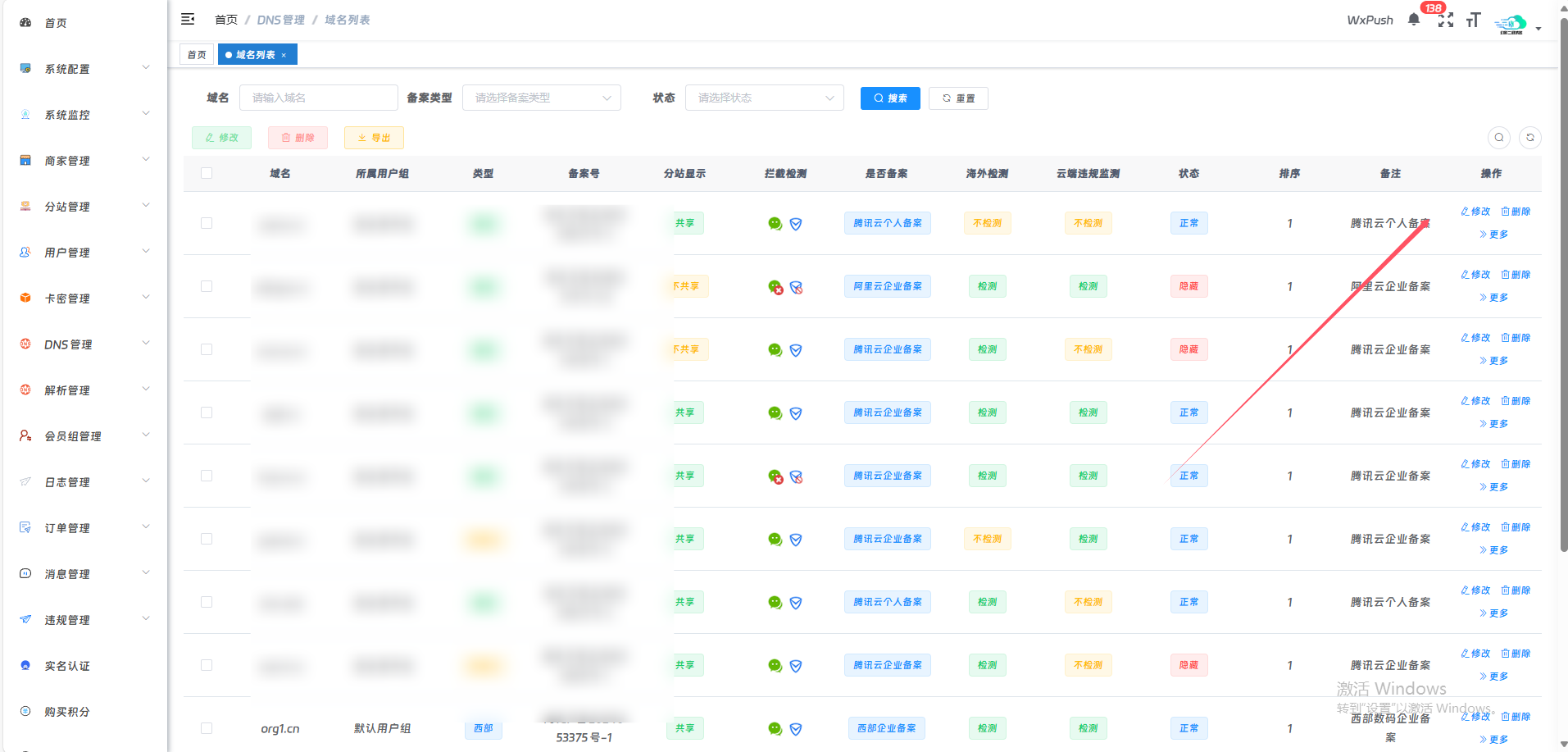Click the 西部 type tag
Viewport: 1568px width, 752px height.
[484, 728]
